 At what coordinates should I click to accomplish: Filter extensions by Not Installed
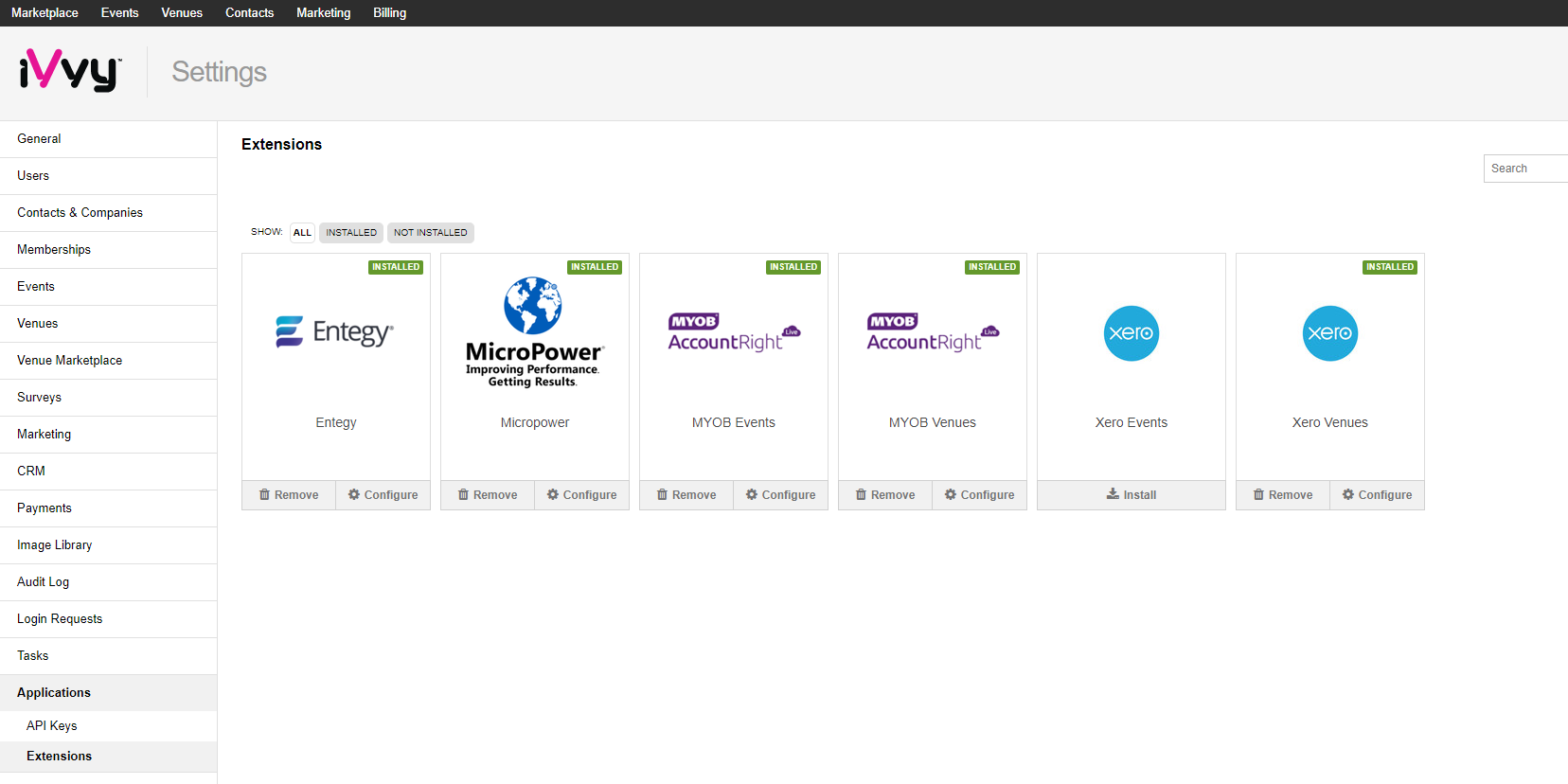pyautogui.click(x=431, y=233)
